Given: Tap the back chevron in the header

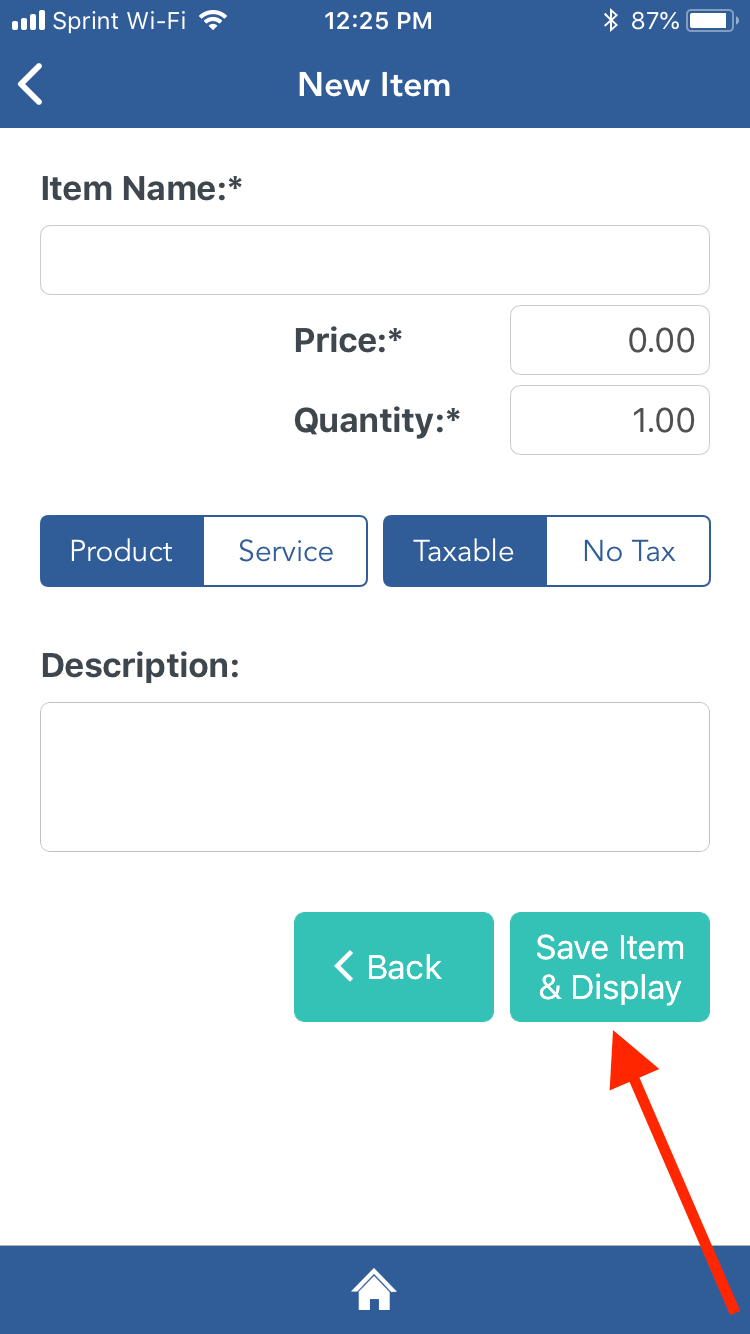Looking at the screenshot, I should (x=32, y=85).
